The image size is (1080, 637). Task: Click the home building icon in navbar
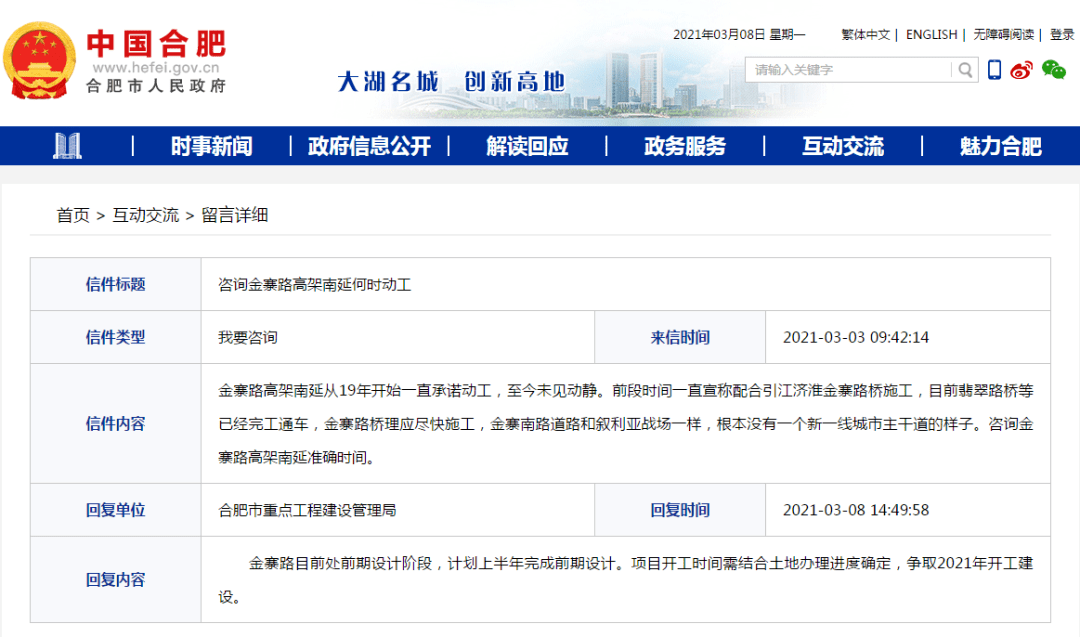pyautogui.click(x=68, y=146)
